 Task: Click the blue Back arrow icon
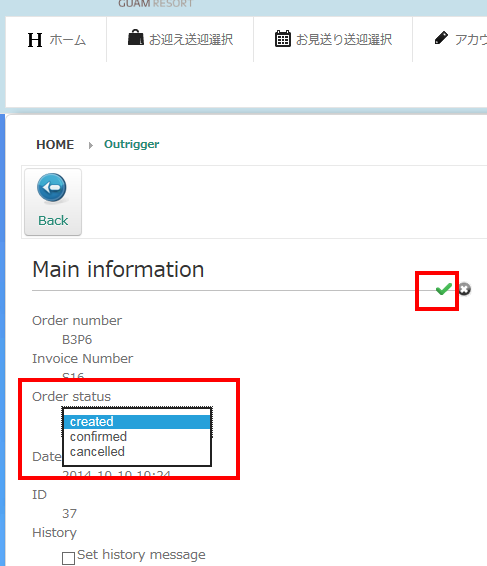(x=52, y=188)
